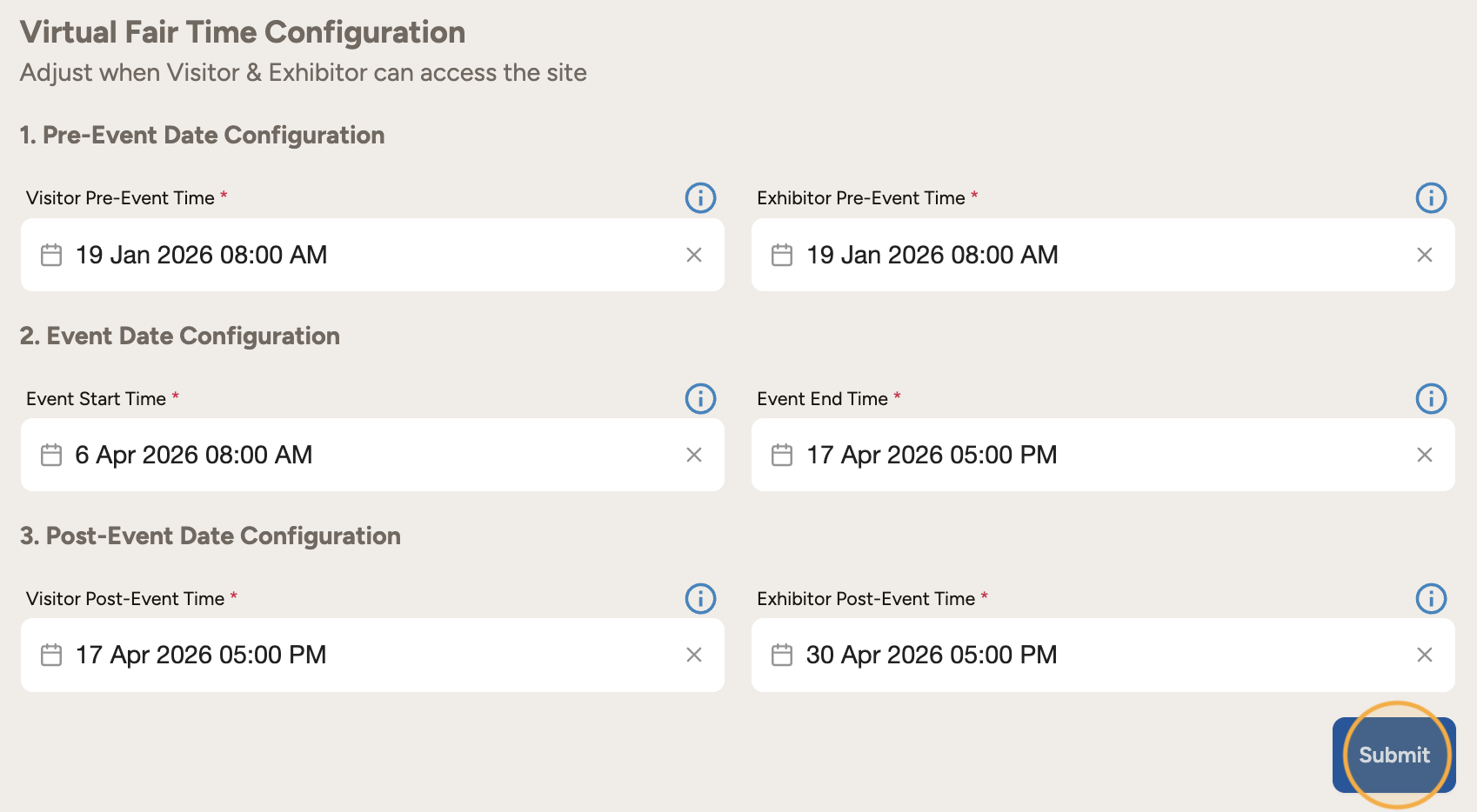Viewport: 1477px width, 812px height.
Task: Remove the Visitor Post-Event Time date
Action: point(693,655)
